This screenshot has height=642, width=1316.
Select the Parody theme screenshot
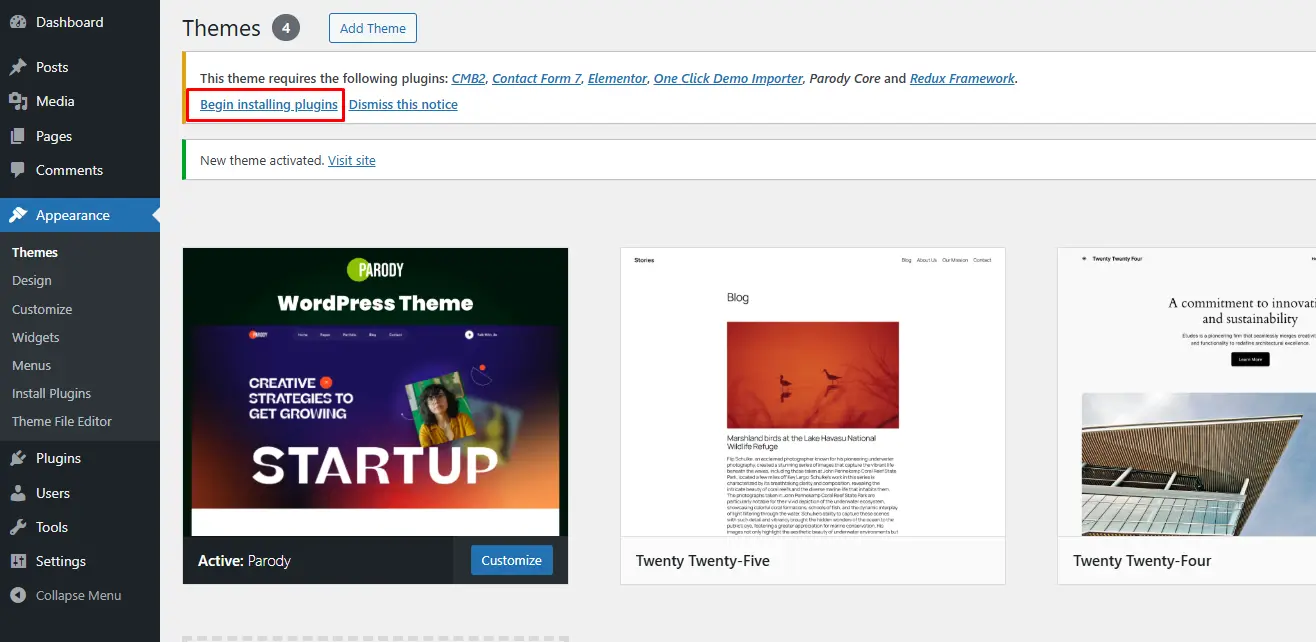click(375, 392)
